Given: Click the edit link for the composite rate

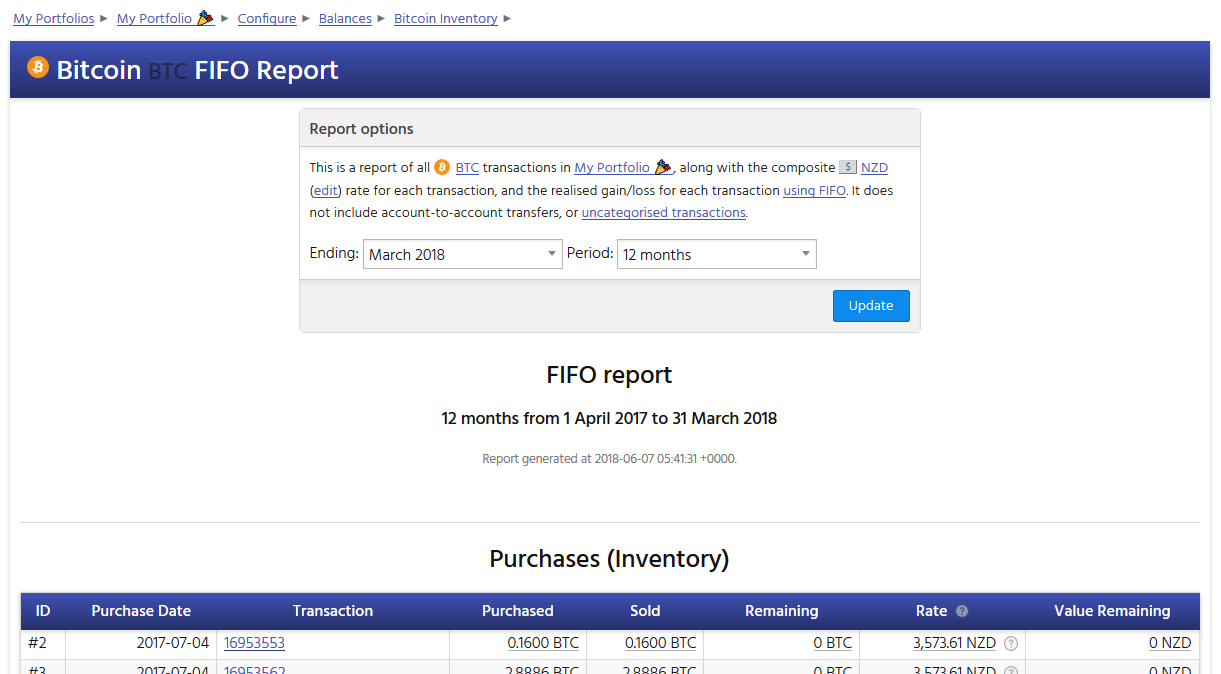Looking at the screenshot, I should pyautogui.click(x=326, y=190).
